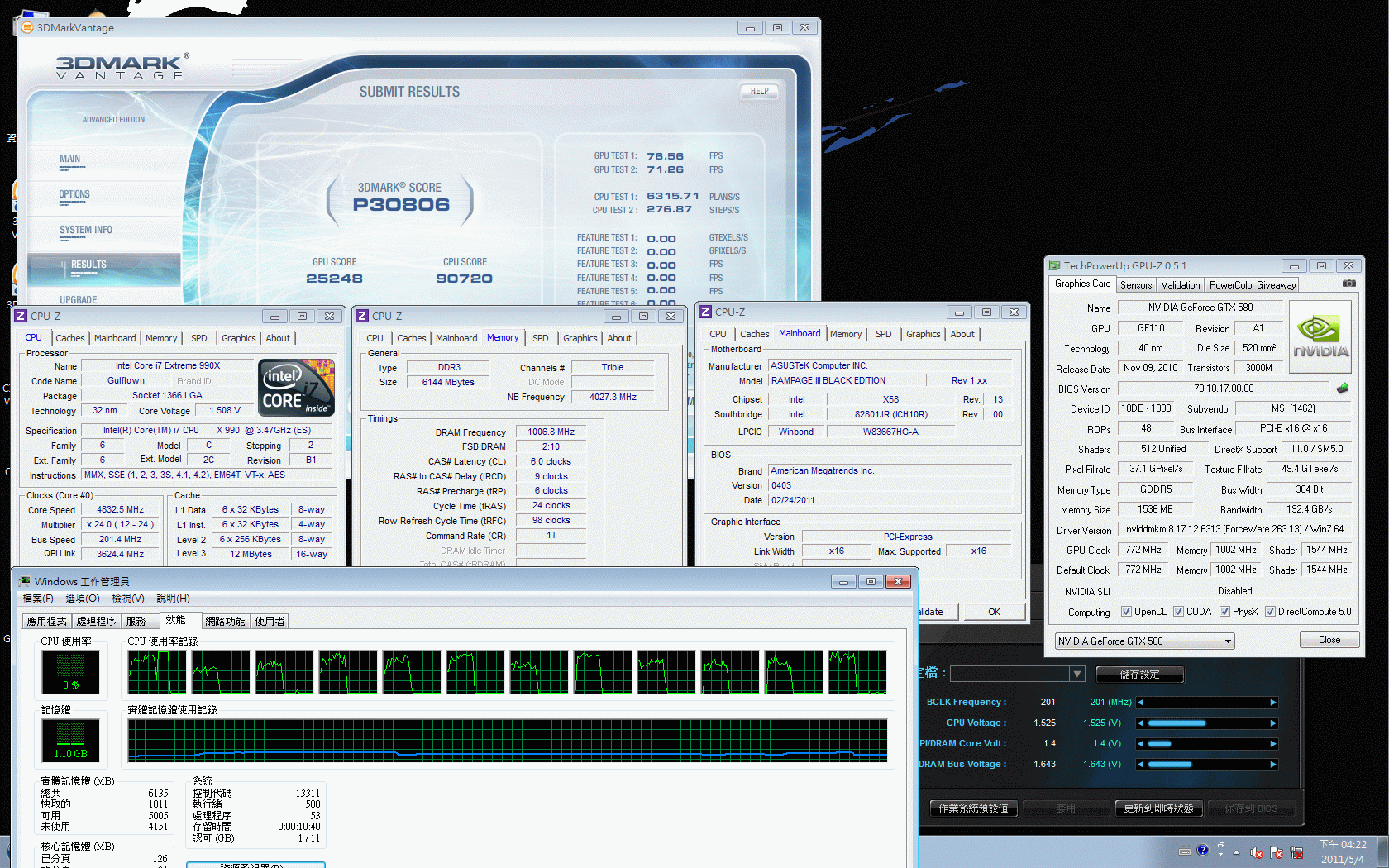Toggle the CUDA checkbox in GPU-Z

[1178, 612]
